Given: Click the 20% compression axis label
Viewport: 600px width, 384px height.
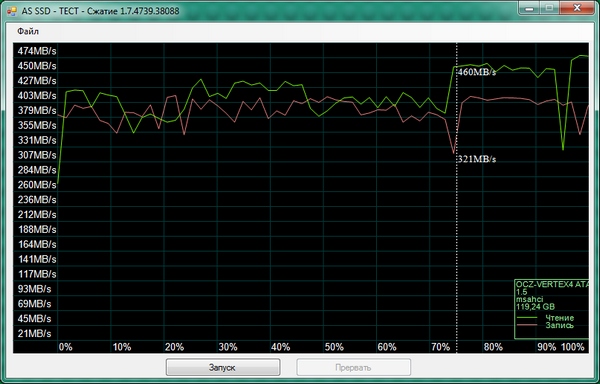Looking at the screenshot, I should 174,347.
